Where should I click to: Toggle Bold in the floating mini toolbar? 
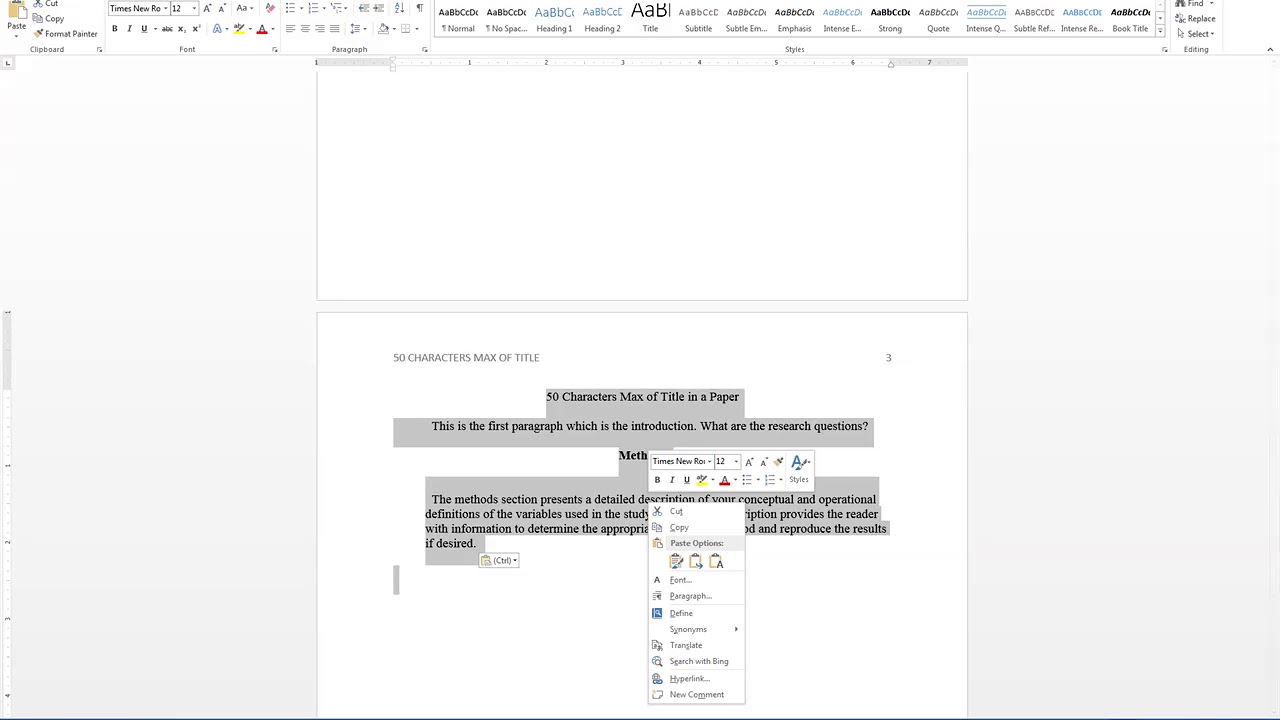click(x=657, y=480)
